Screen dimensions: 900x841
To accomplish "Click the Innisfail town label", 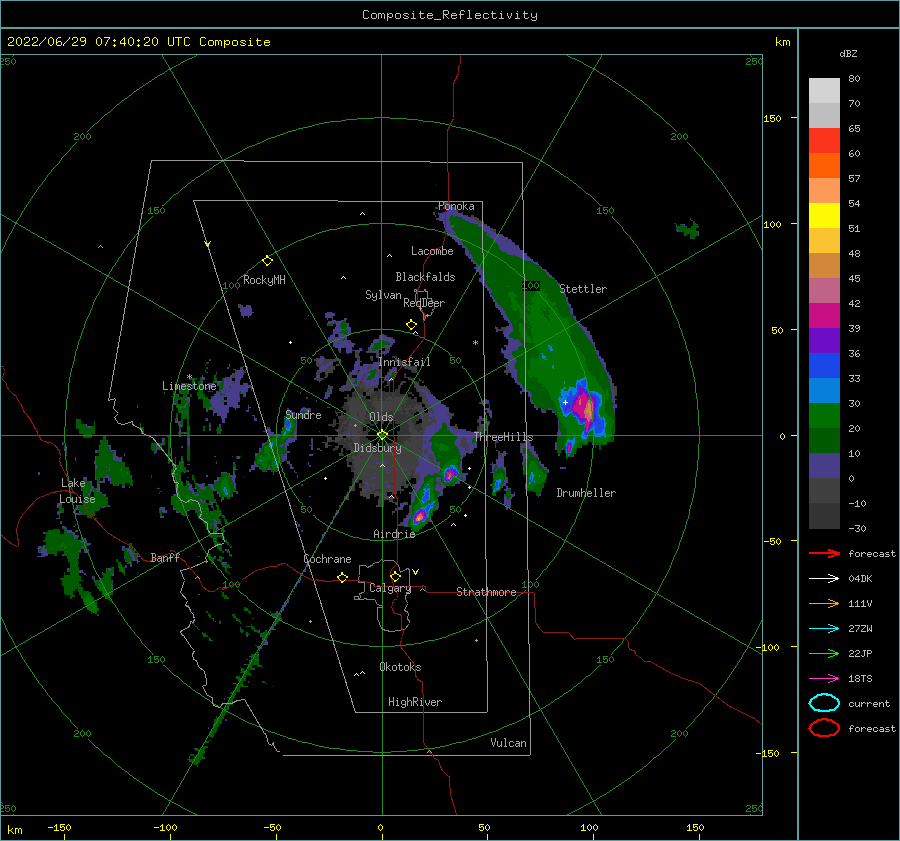I will (x=404, y=362).
